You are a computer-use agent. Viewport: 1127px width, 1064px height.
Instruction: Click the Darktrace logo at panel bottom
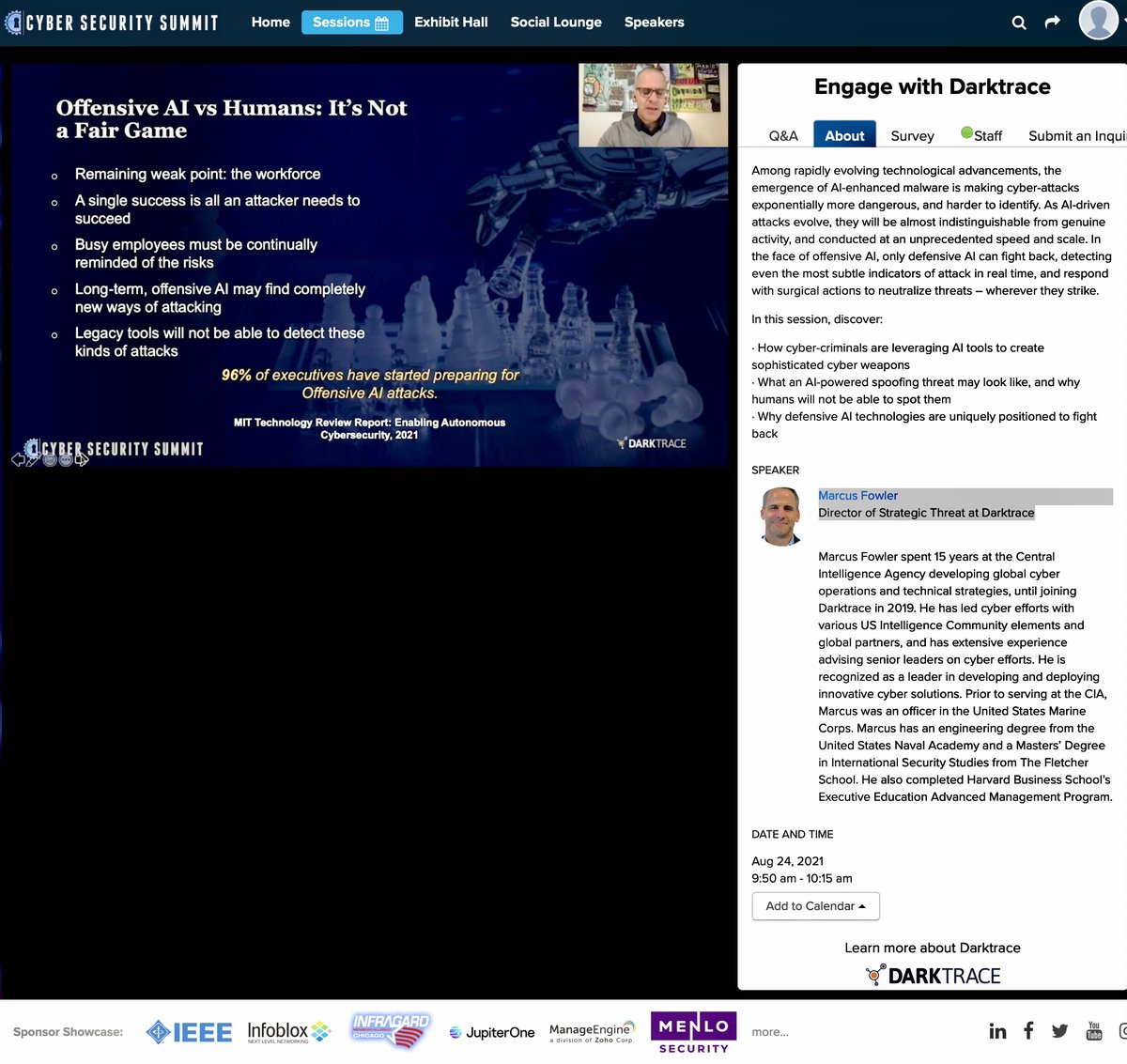933,976
